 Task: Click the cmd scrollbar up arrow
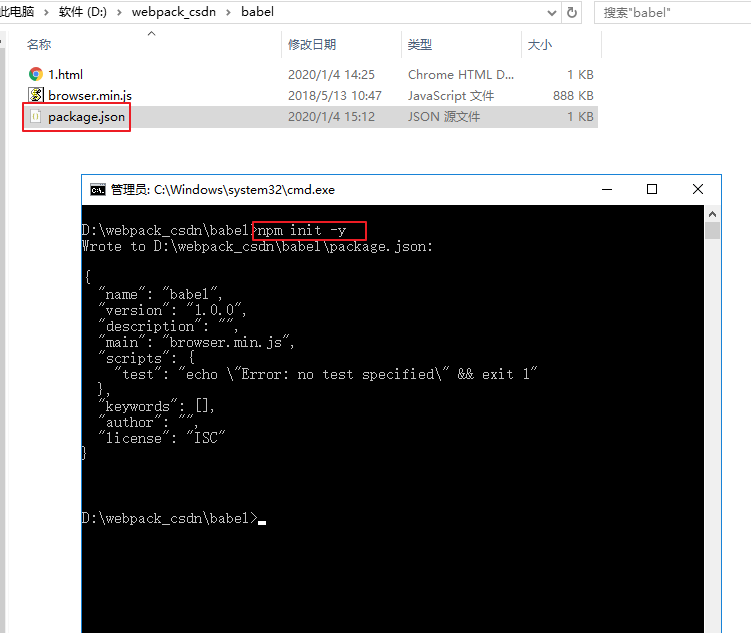tap(712, 214)
